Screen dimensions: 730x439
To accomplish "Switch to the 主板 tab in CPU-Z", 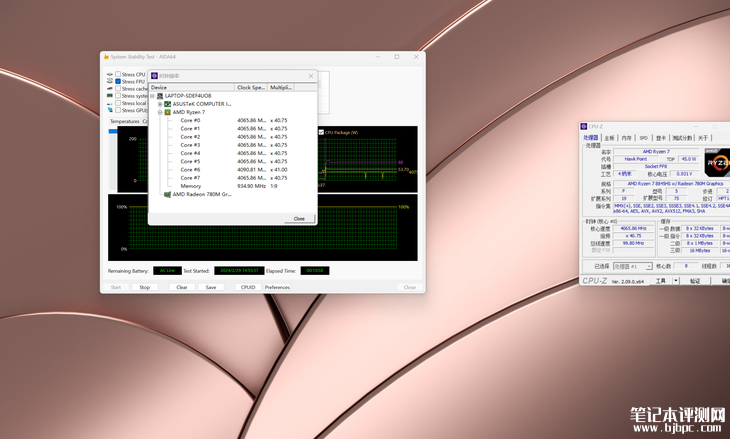I will [x=609, y=138].
